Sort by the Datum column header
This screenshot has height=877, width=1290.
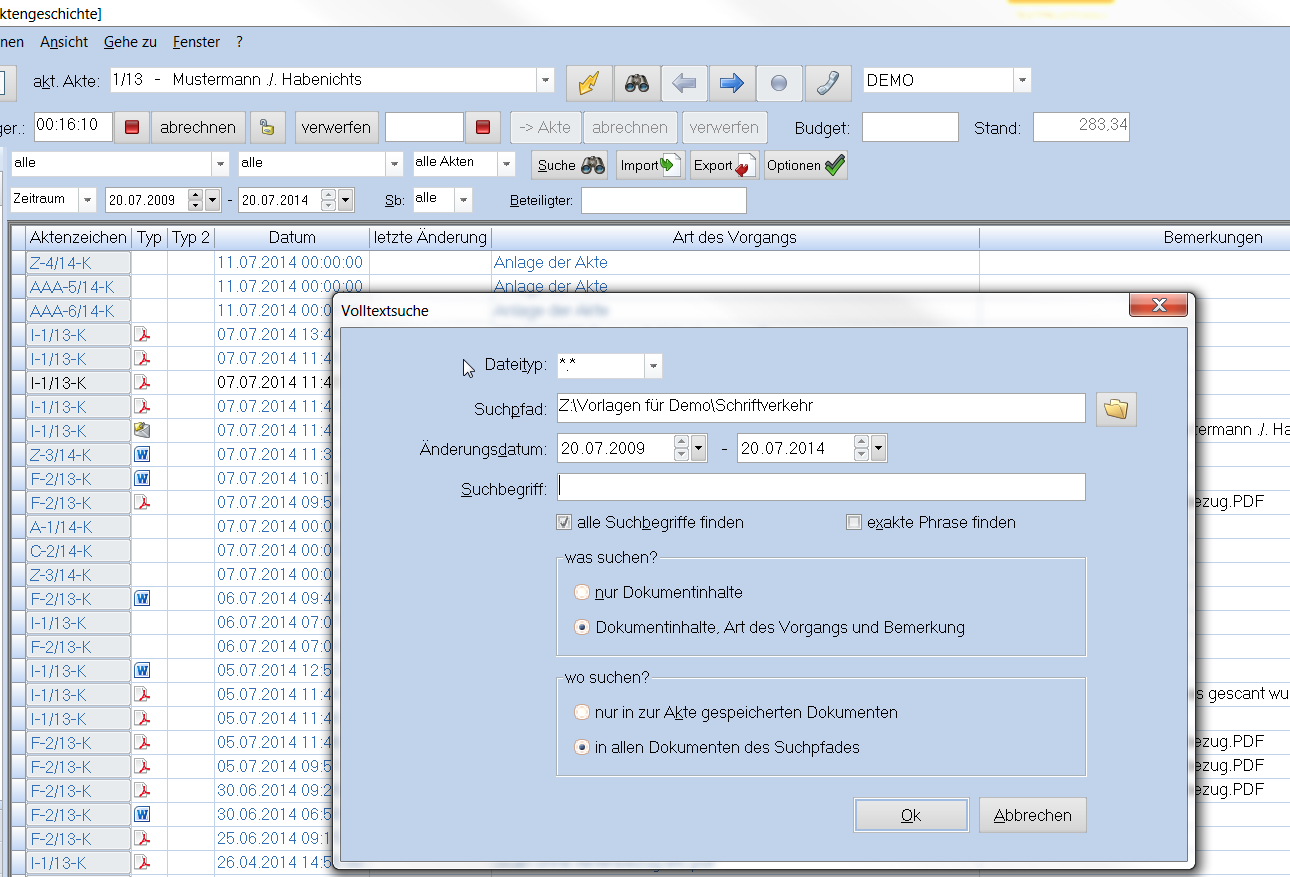click(x=292, y=238)
